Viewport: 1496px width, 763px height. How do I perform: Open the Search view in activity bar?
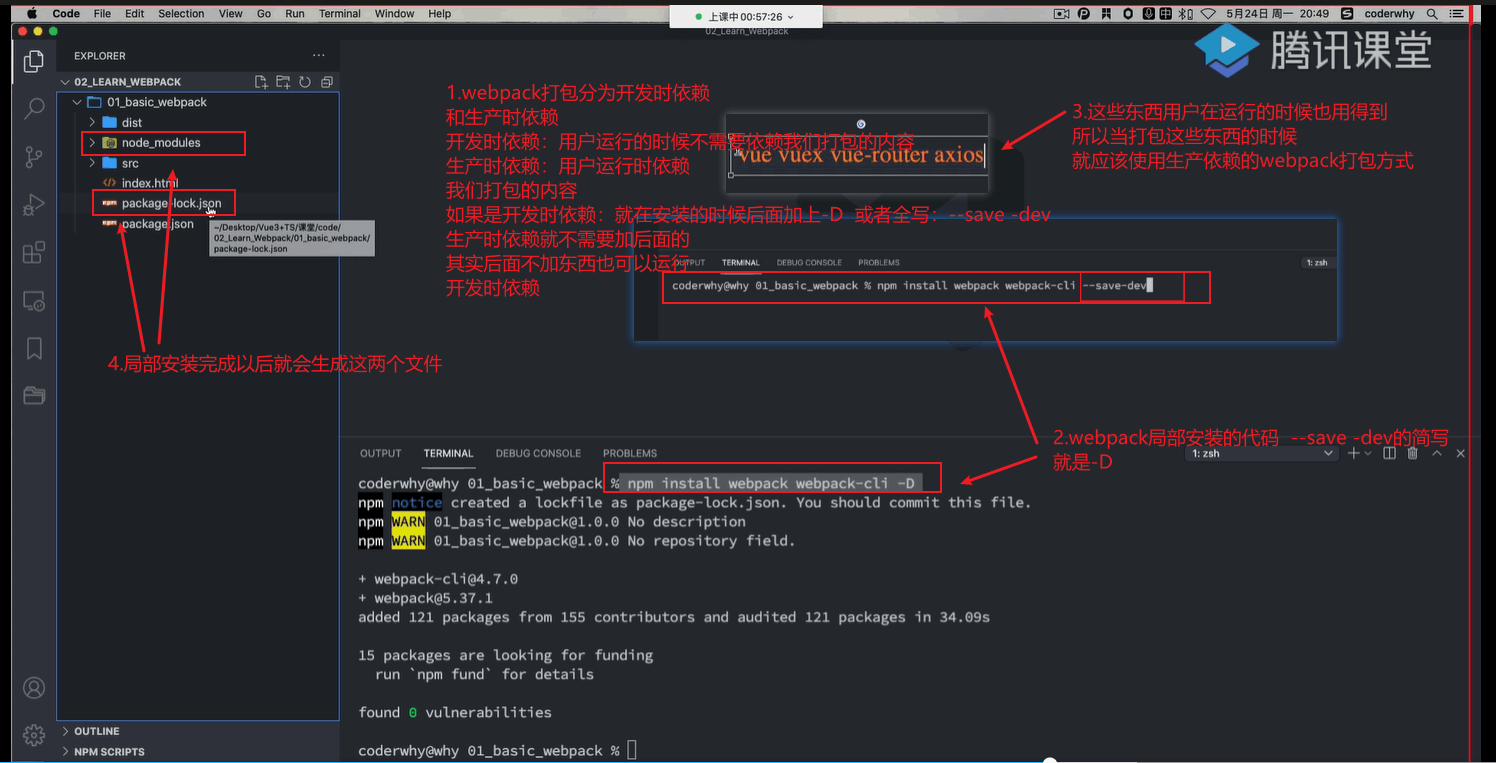click(34, 108)
